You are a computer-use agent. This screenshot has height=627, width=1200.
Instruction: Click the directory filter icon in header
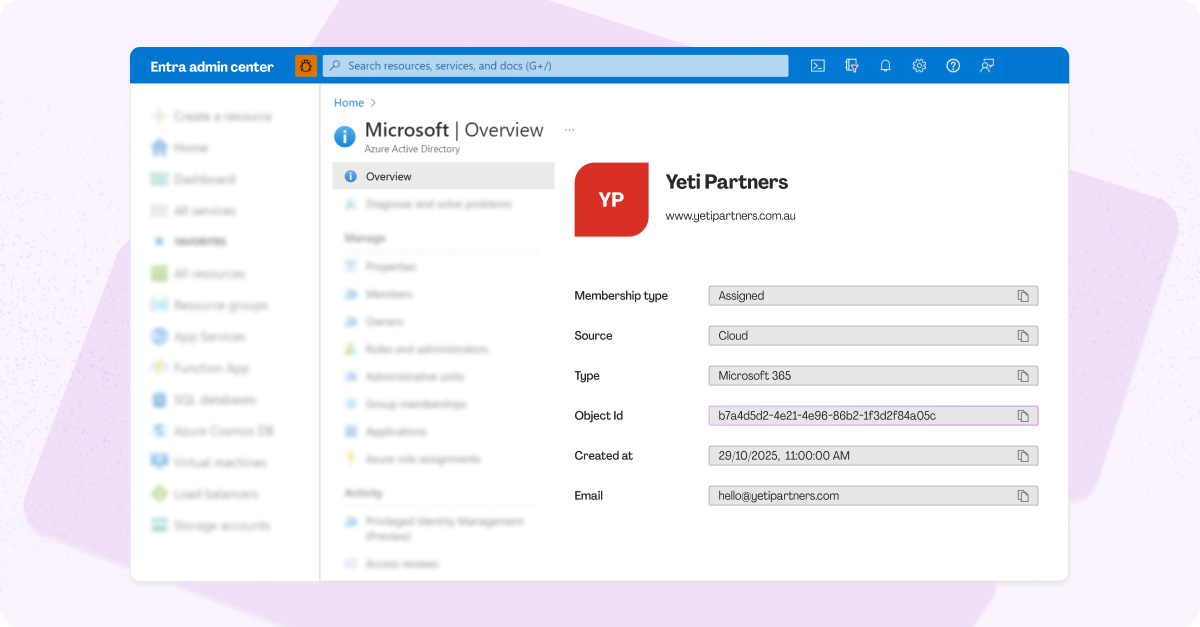coord(852,66)
